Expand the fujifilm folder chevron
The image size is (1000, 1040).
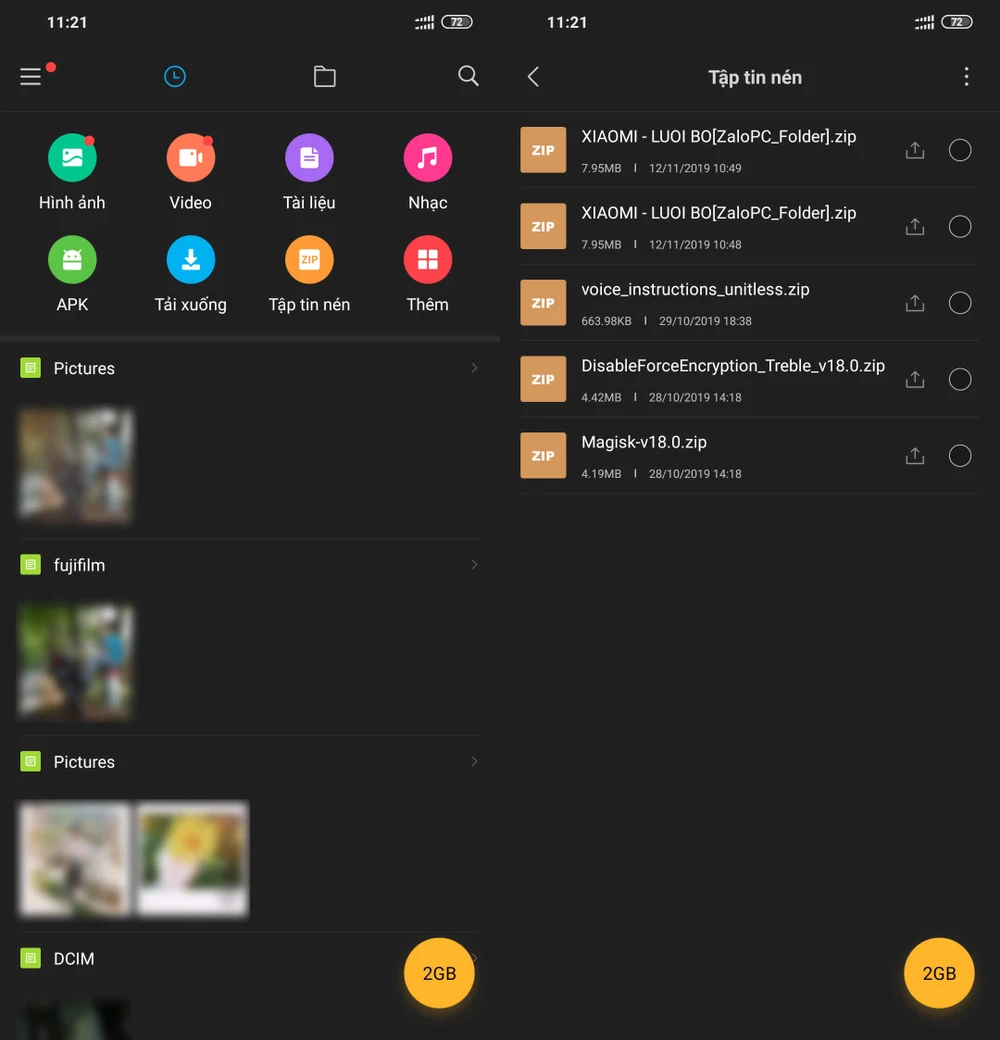pyautogui.click(x=474, y=565)
